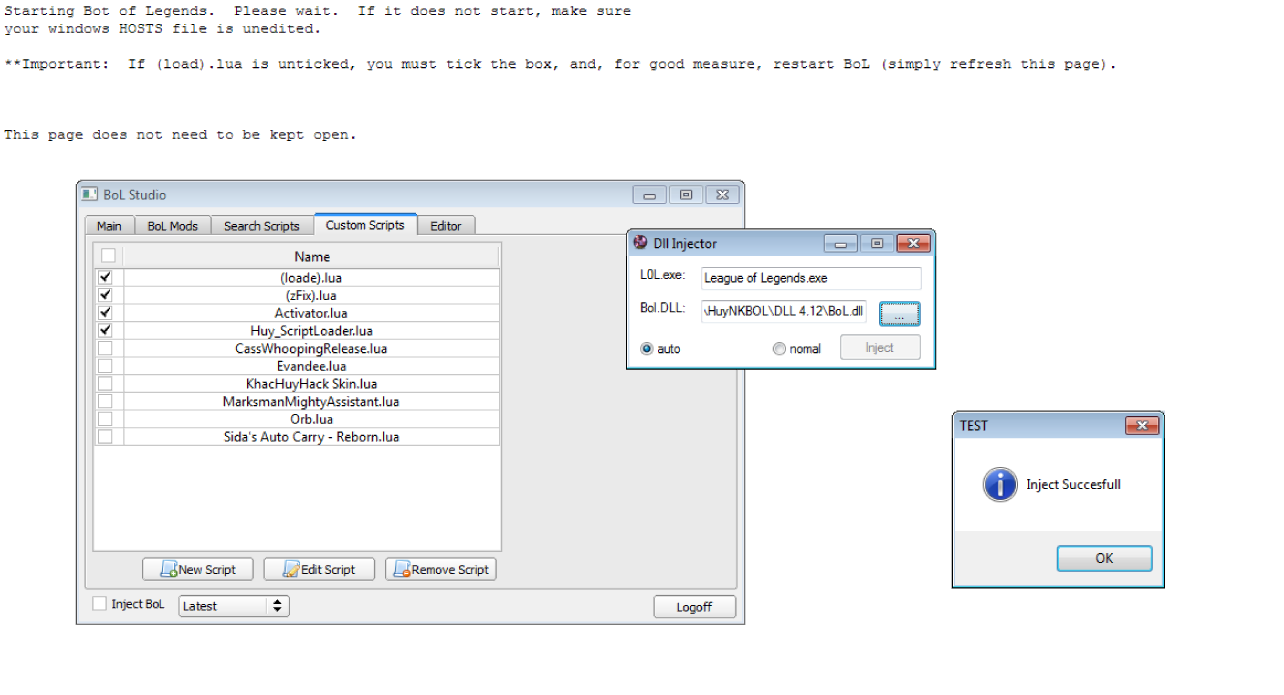Viewport: 1284px width, 695px height.
Task: Click the New Script button
Action: pyautogui.click(x=198, y=569)
